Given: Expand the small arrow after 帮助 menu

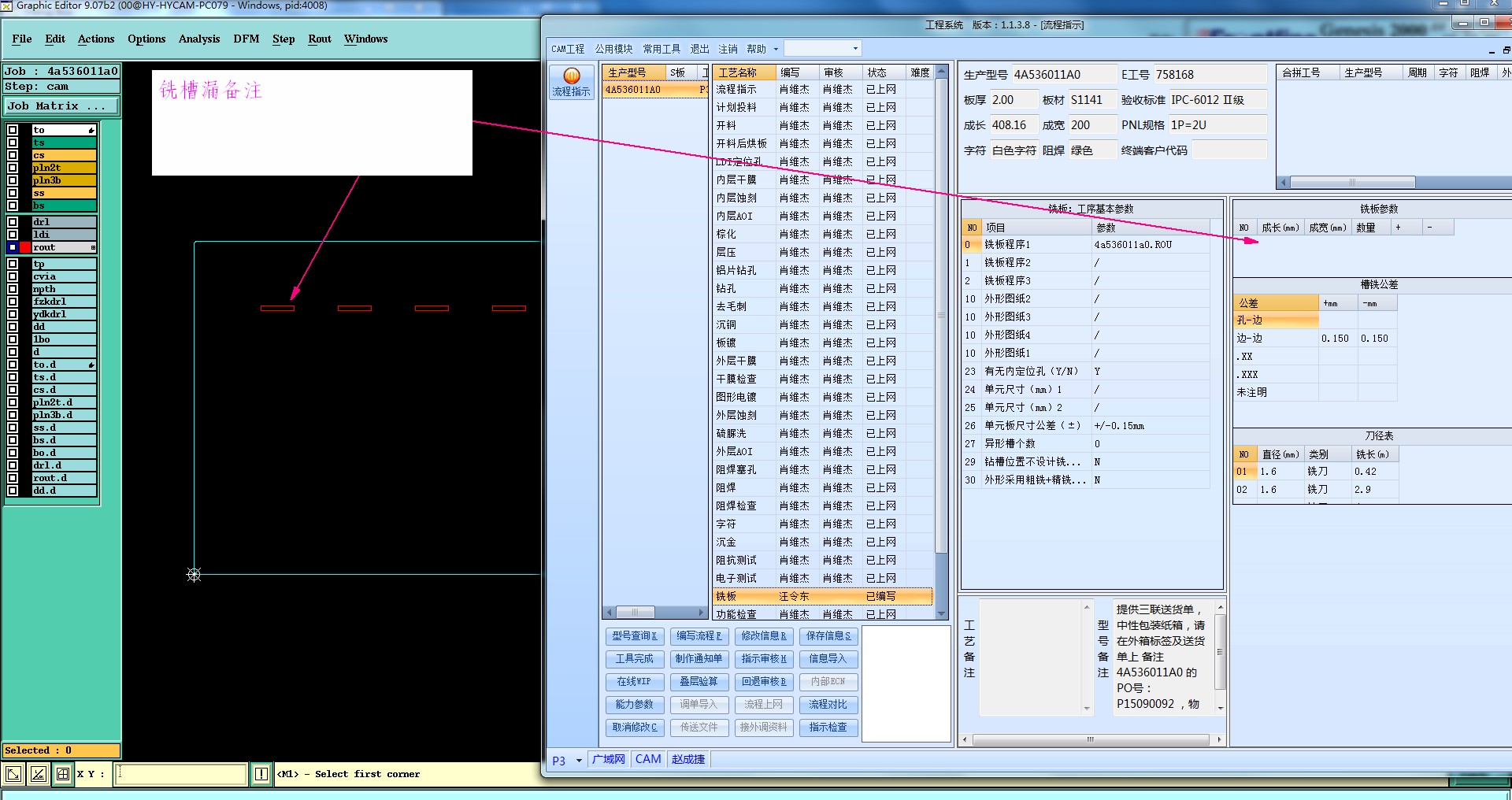Looking at the screenshot, I should tap(776, 49).
